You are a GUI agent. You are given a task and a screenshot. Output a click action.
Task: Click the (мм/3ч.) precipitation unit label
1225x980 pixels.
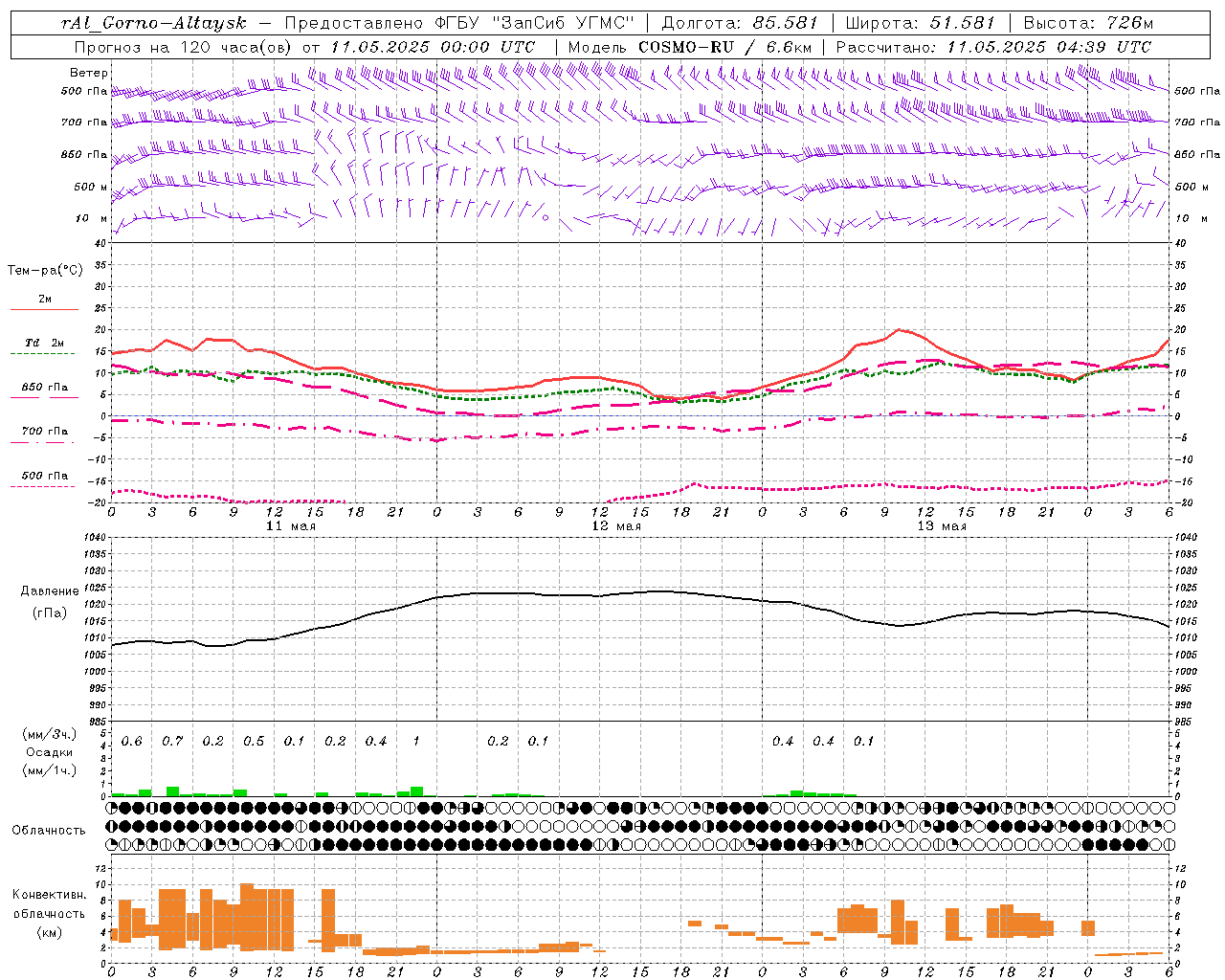(49, 735)
